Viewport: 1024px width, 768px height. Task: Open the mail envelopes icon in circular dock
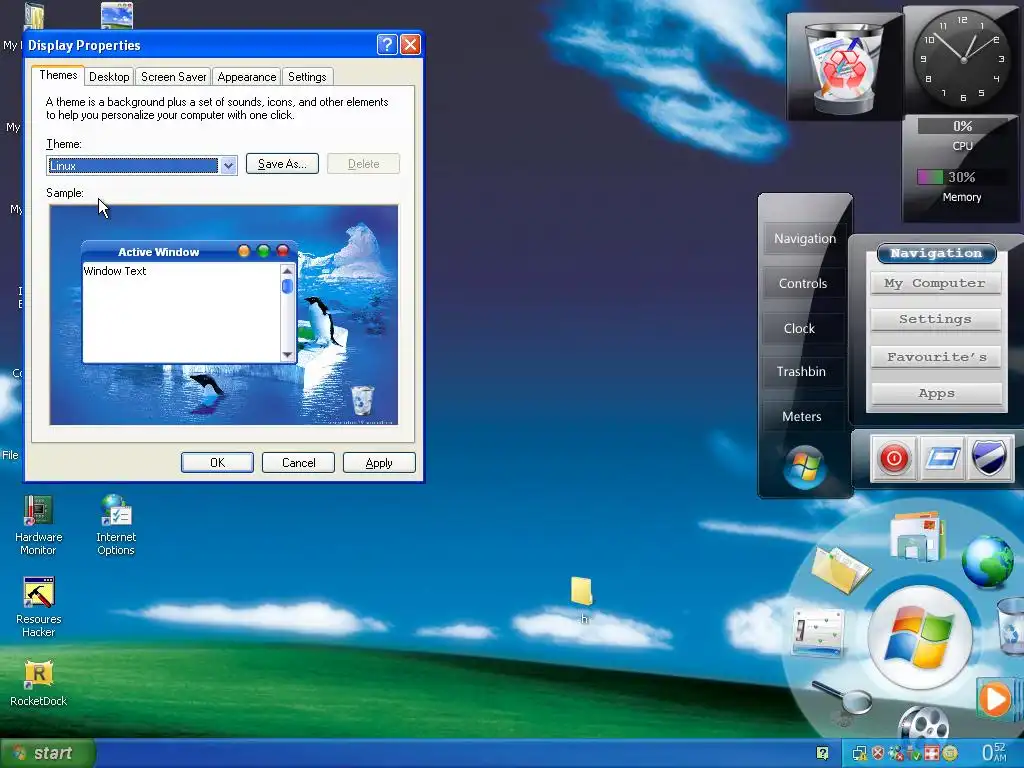pyautogui.click(x=917, y=537)
